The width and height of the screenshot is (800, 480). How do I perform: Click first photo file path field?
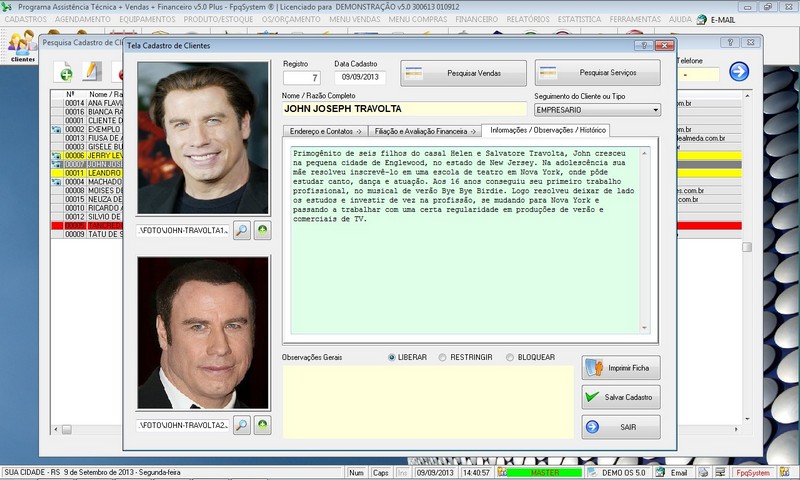coord(183,231)
